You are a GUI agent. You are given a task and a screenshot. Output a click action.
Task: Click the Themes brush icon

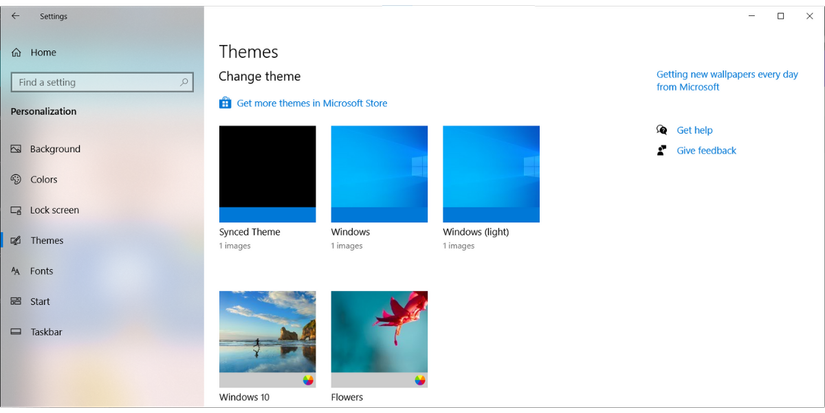click(16, 240)
